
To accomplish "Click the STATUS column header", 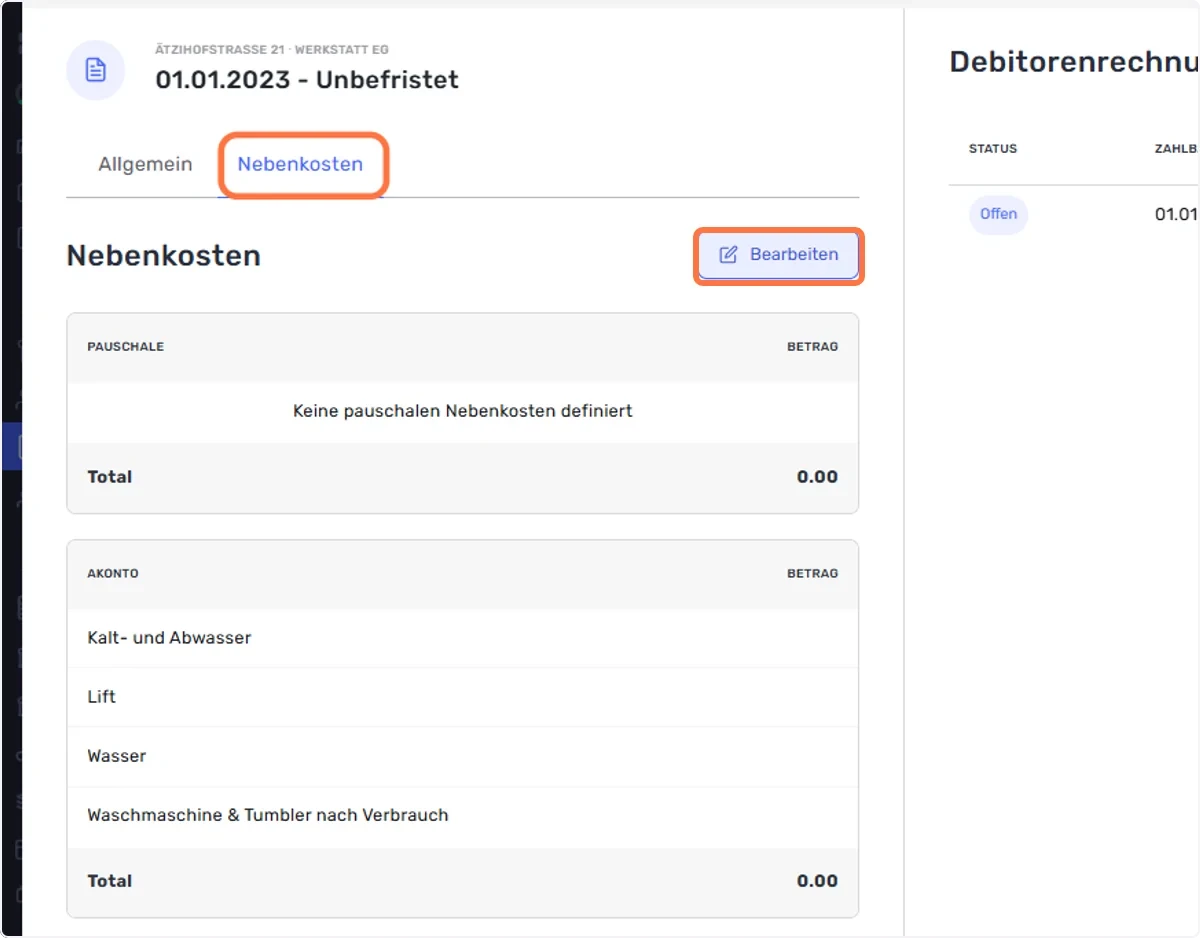I will [x=993, y=148].
